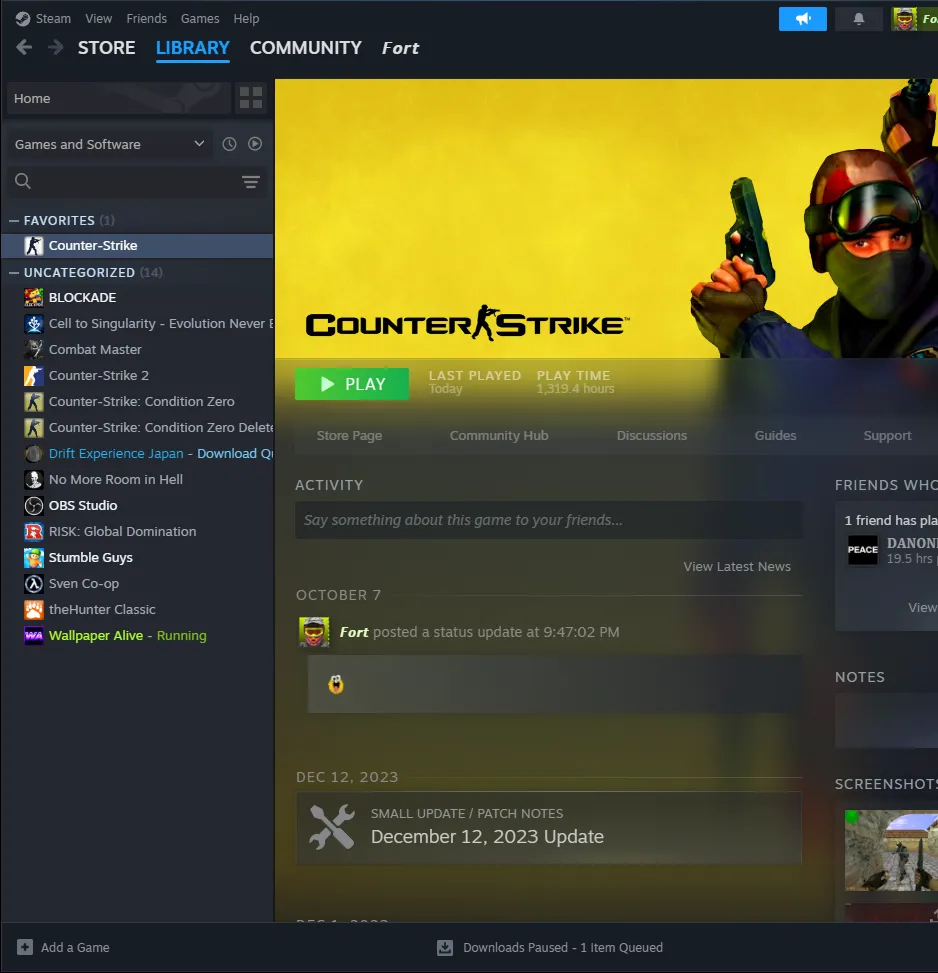Click the Steam logo icon in menu bar
The image size is (938, 973).
tap(22, 19)
